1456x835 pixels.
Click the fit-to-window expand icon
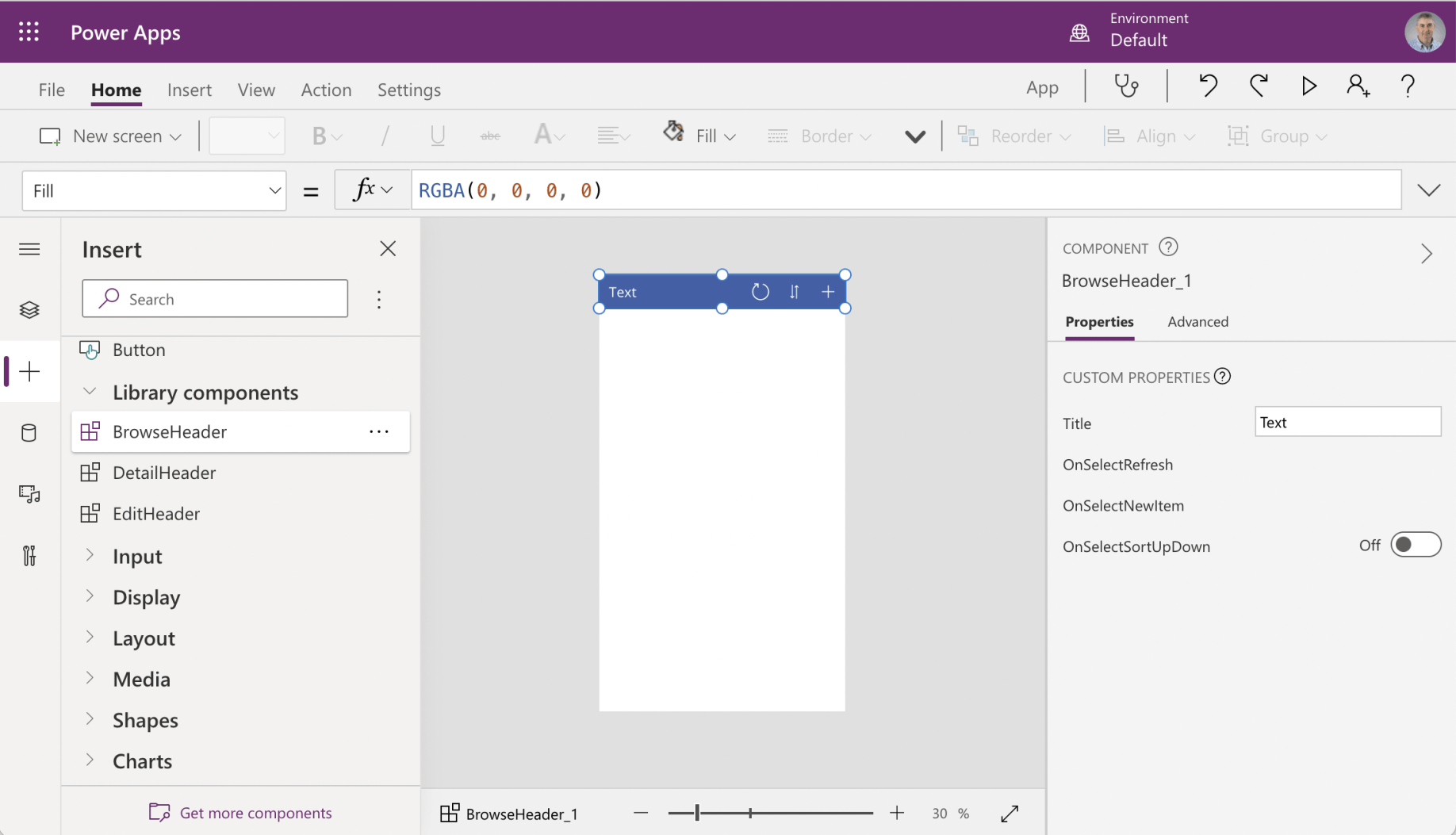click(1010, 814)
